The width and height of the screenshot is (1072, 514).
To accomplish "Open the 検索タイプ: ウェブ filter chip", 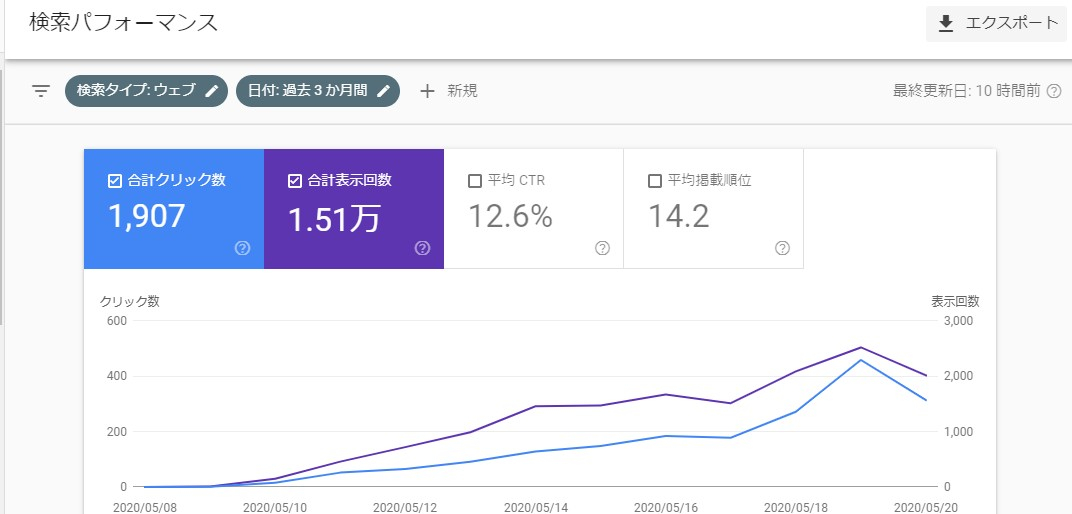I will coord(136,91).
